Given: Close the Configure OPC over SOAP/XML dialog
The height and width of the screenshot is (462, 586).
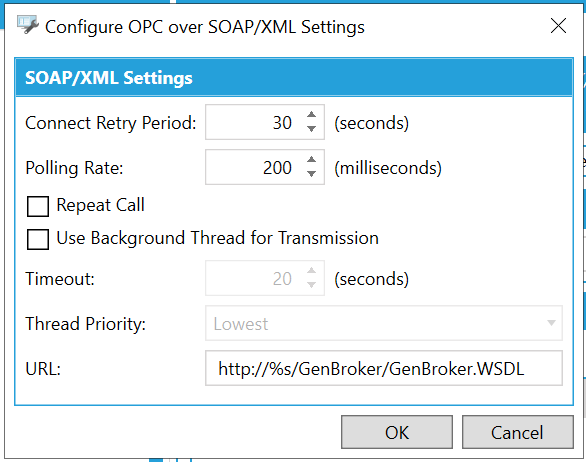Looking at the screenshot, I should (x=558, y=26).
